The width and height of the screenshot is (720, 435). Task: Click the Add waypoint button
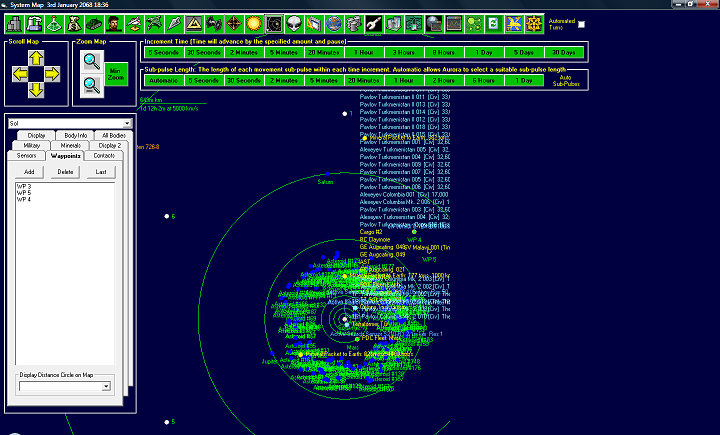tap(29, 172)
